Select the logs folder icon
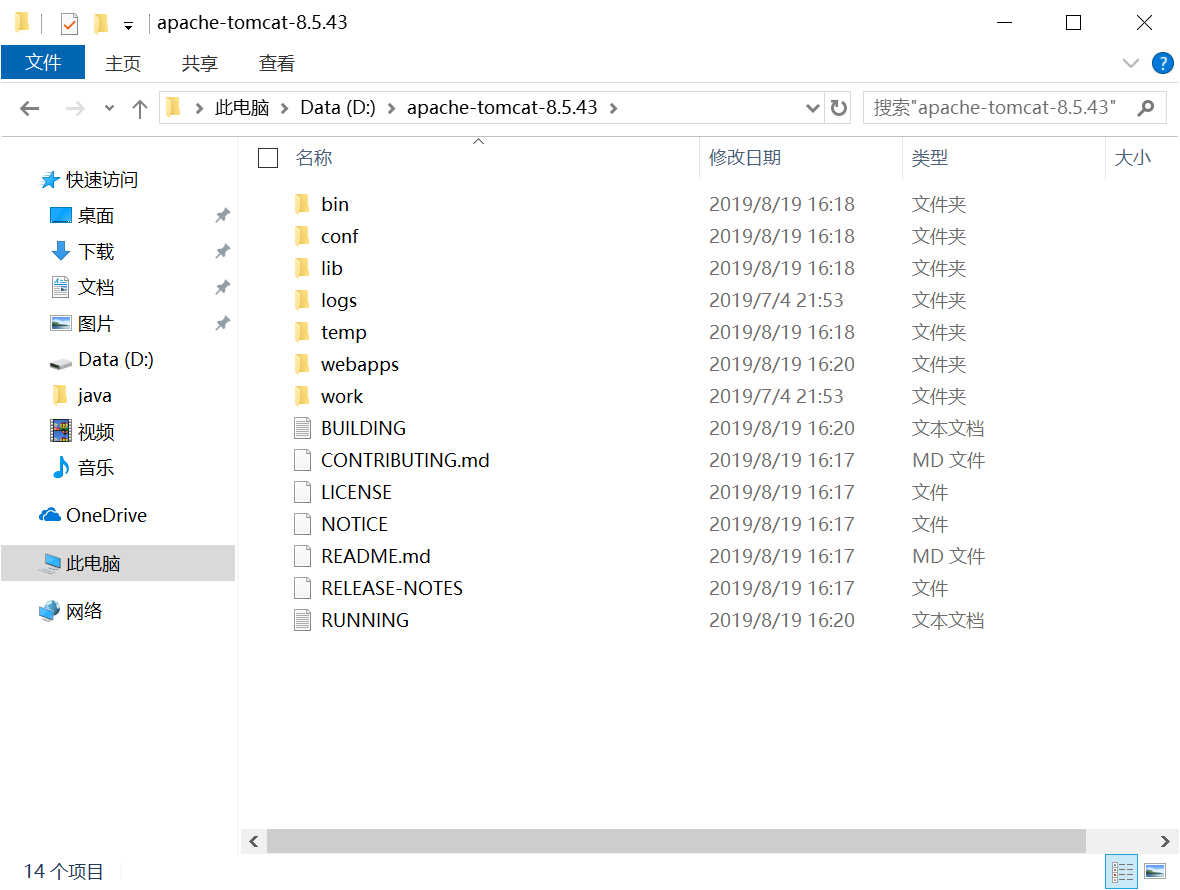This screenshot has height=890, width=1180. pos(302,300)
